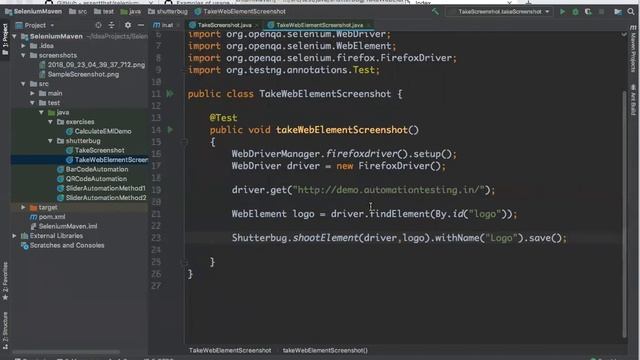Click the "http://demo.automationtesting.in/" URL string
The height and width of the screenshot is (360, 640).
(389, 190)
